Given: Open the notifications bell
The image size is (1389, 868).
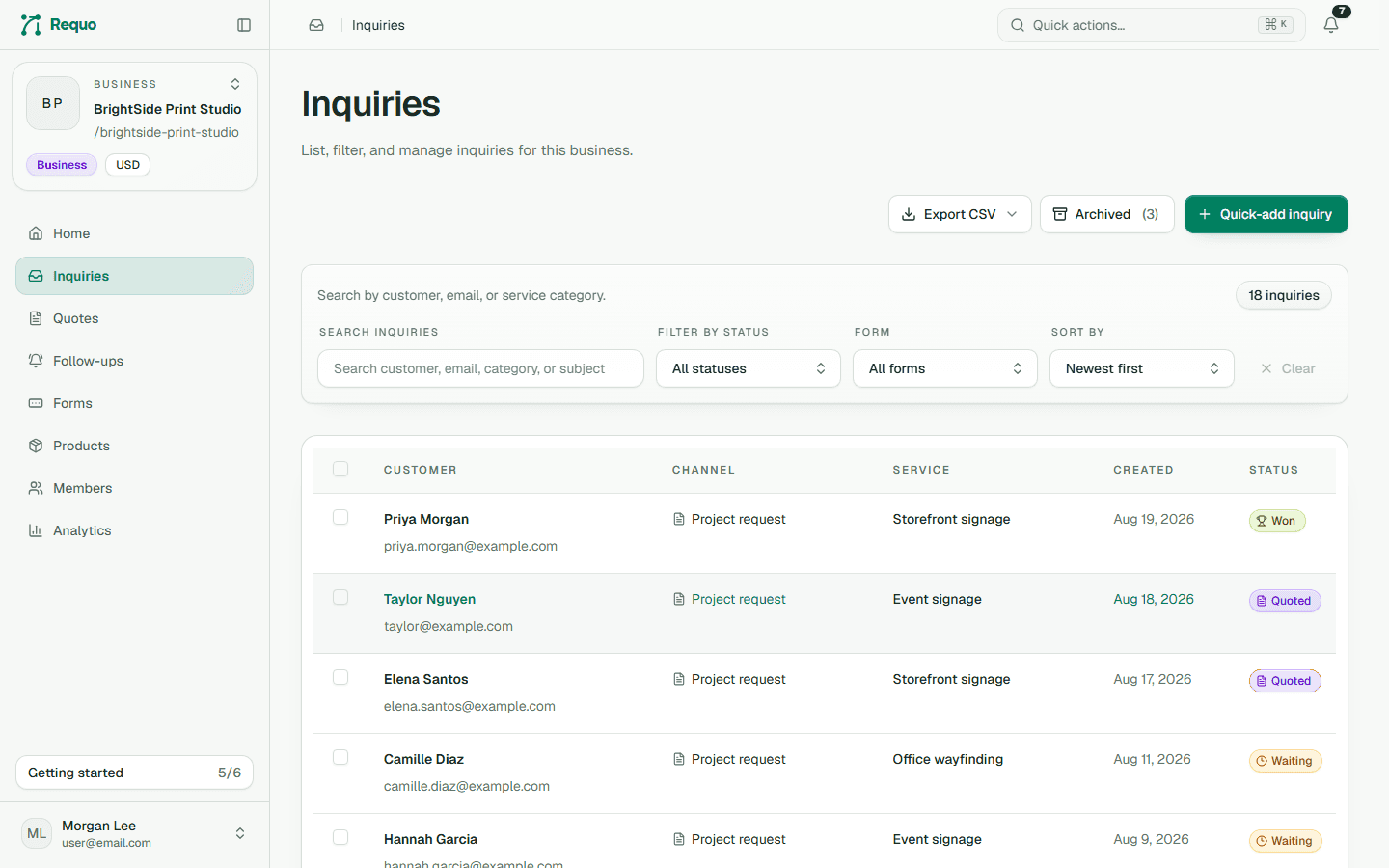Looking at the screenshot, I should 1331,25.
